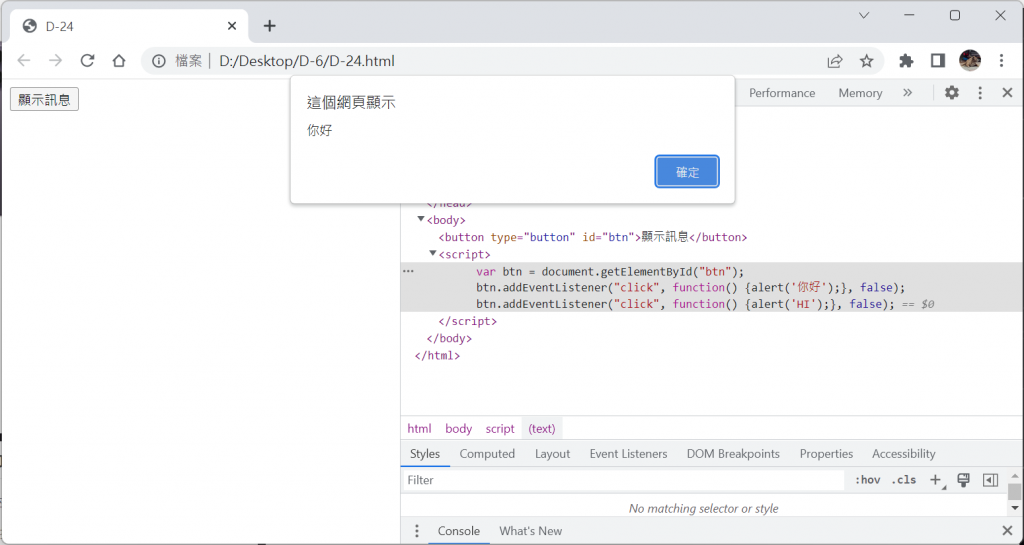Collapse the body element node
Viewport: 1024px width, 545px height.
421,219
